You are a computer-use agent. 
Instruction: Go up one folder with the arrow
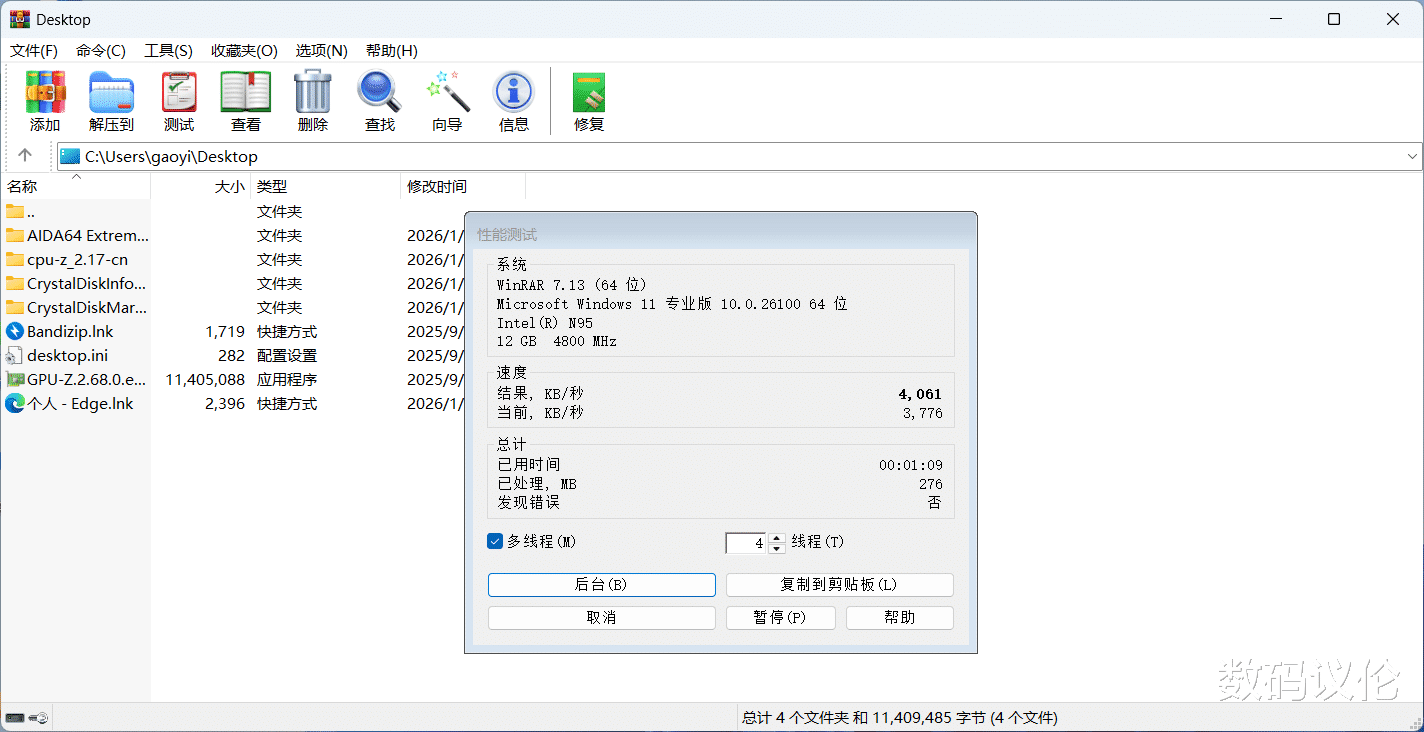pyautogui.click(x=25, y=156)
